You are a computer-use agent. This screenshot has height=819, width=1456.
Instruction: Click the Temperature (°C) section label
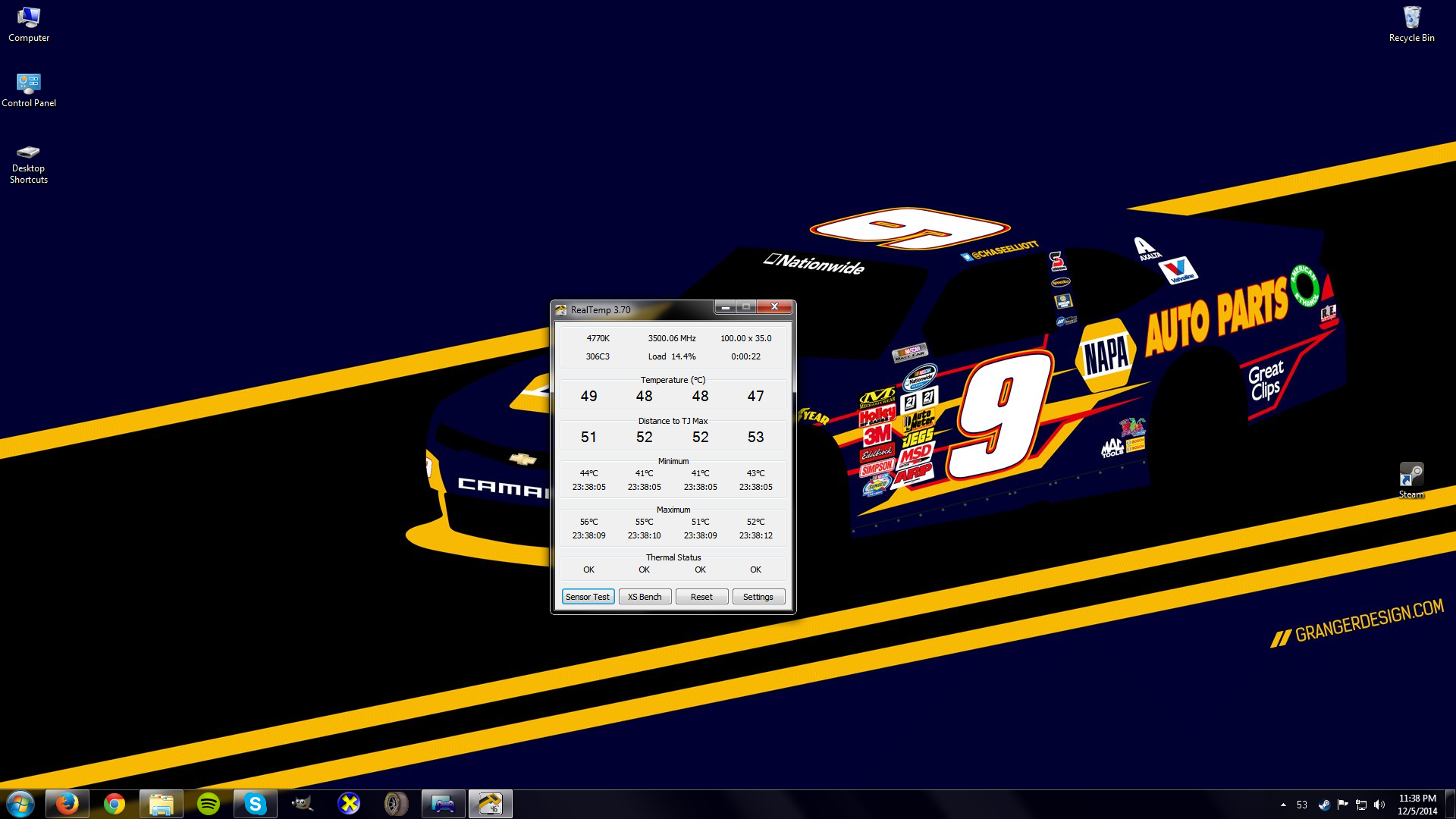point(673,380)
